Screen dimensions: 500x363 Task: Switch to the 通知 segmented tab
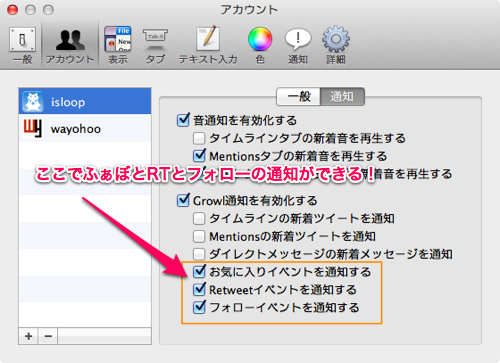click(x=342, y=97)
